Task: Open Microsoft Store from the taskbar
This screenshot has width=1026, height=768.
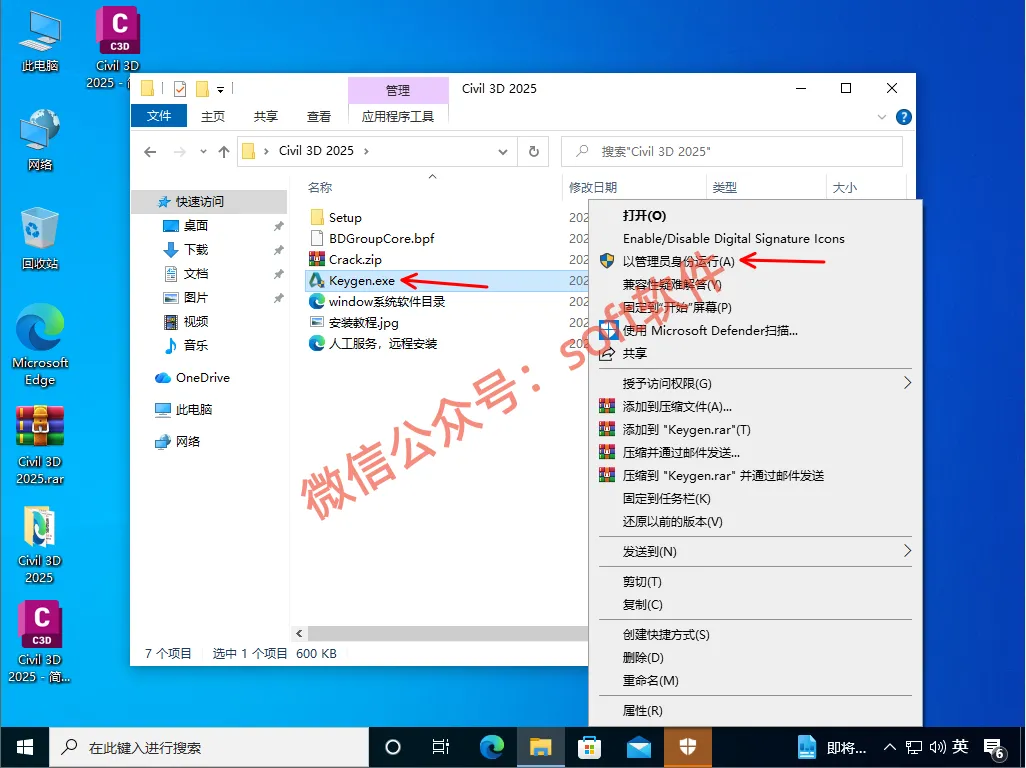Action: tap(590, 747)
